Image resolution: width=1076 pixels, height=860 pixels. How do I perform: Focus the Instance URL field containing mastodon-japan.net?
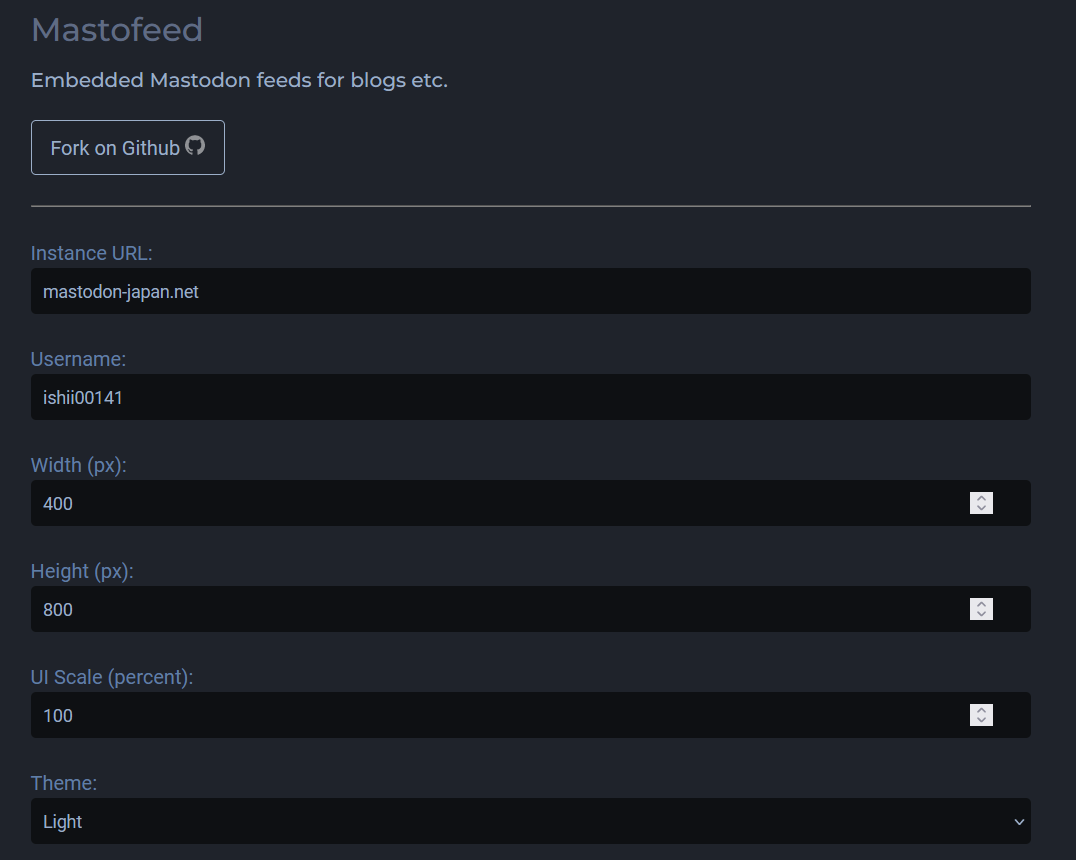tap(530, 291)
